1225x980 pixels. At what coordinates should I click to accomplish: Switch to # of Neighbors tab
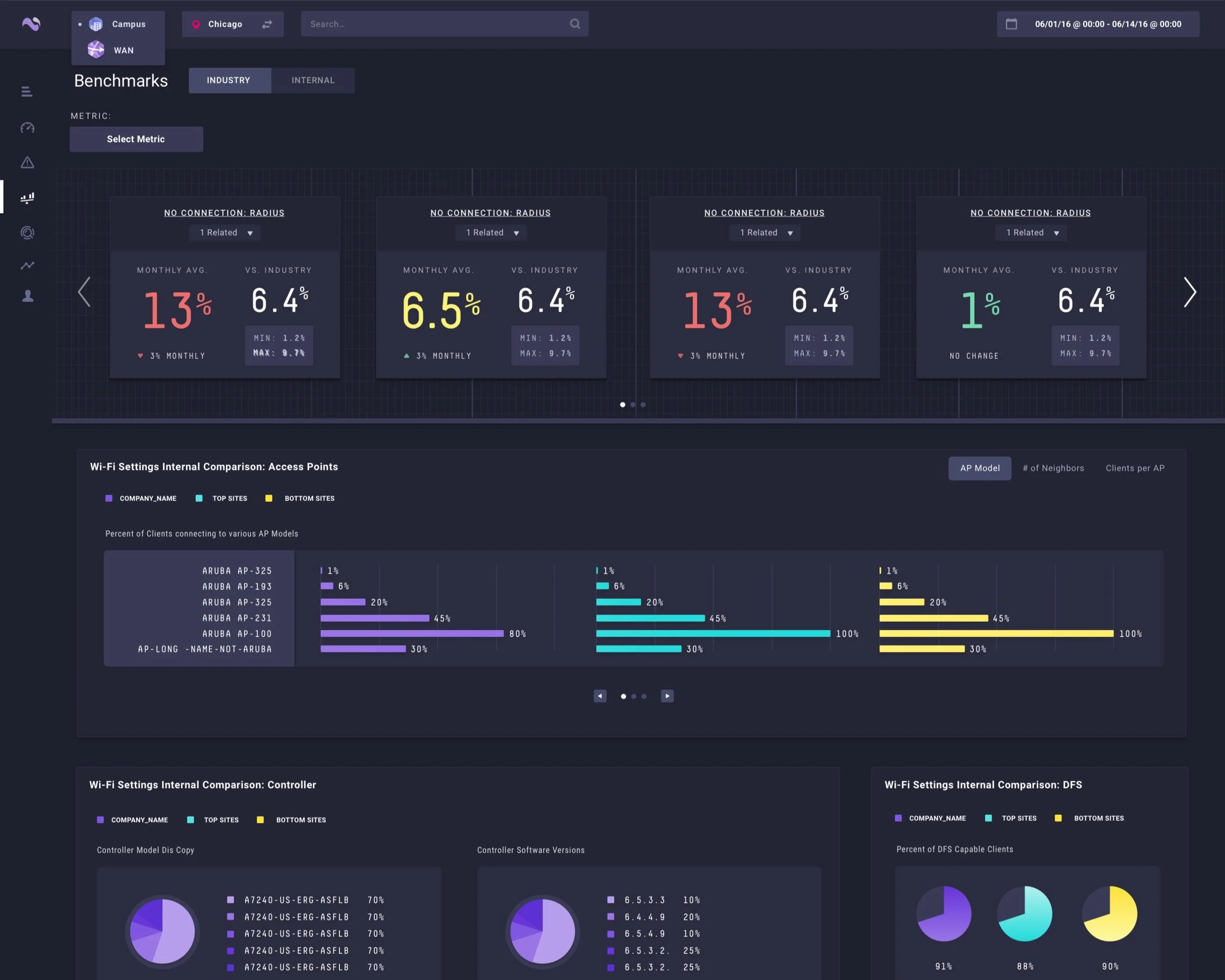pos(1053,468)
